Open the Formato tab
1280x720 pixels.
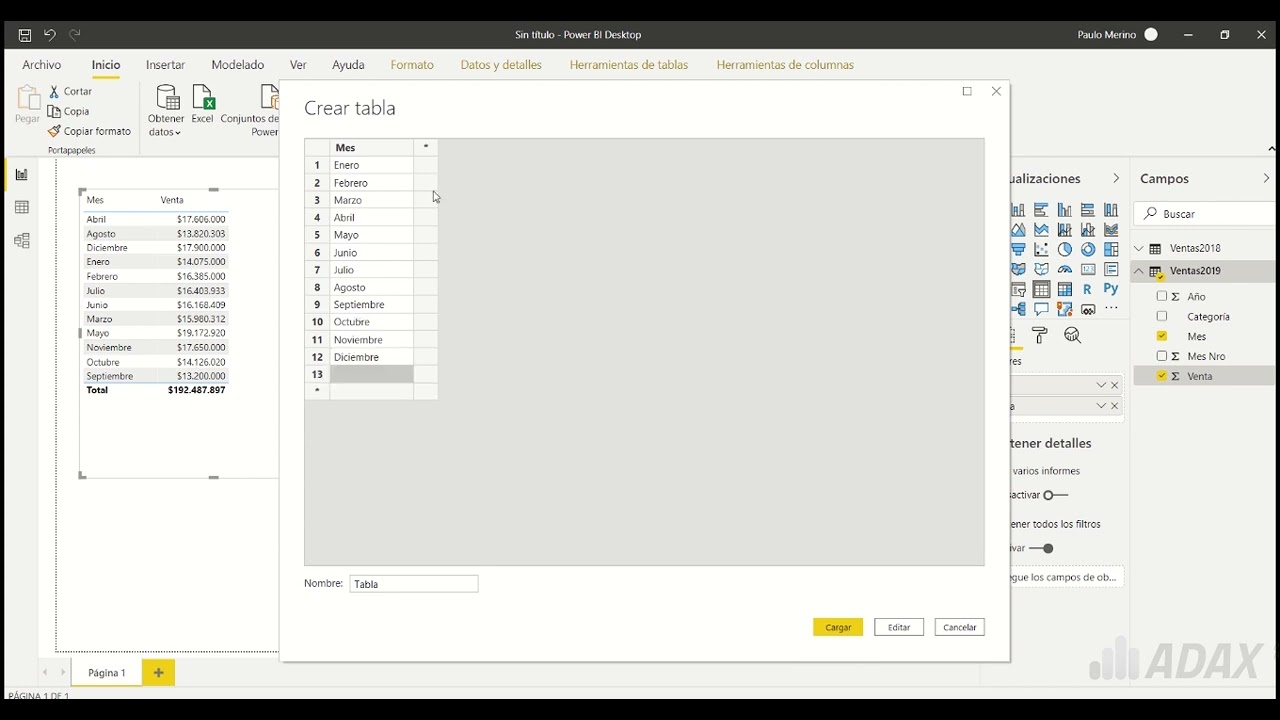pyautogui.click(x=412, y=65)
